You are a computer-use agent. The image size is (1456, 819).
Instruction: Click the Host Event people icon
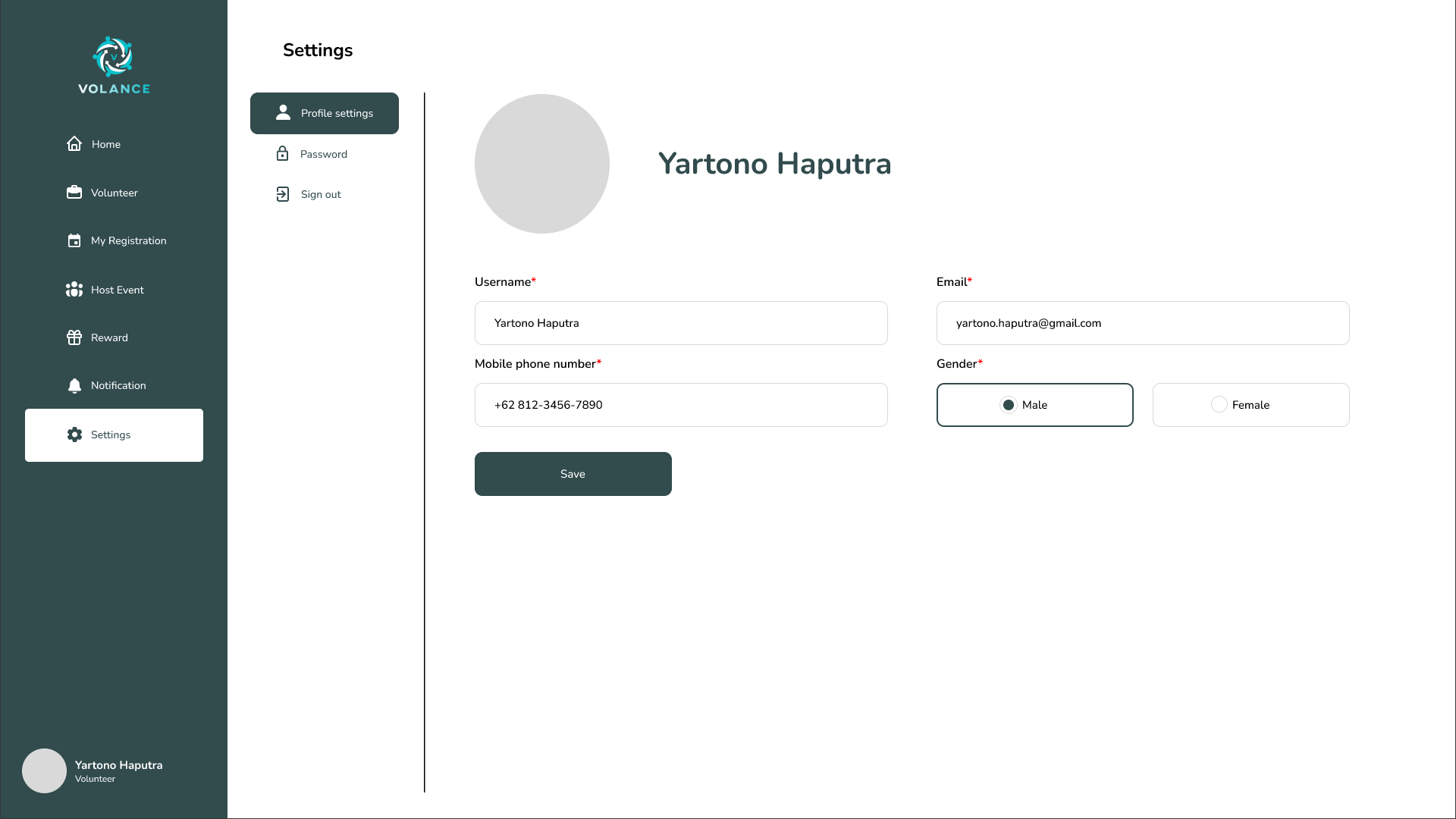tap(74, 290)
